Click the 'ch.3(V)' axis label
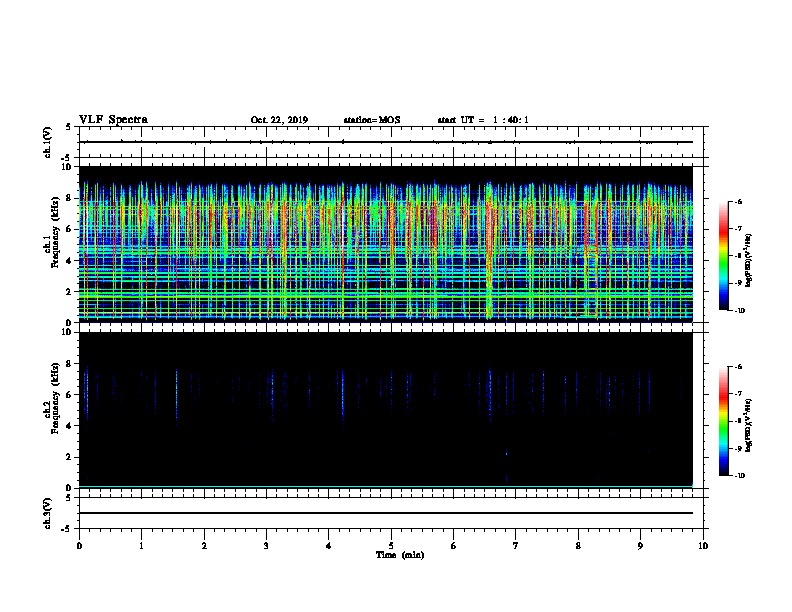 point(47,514)
